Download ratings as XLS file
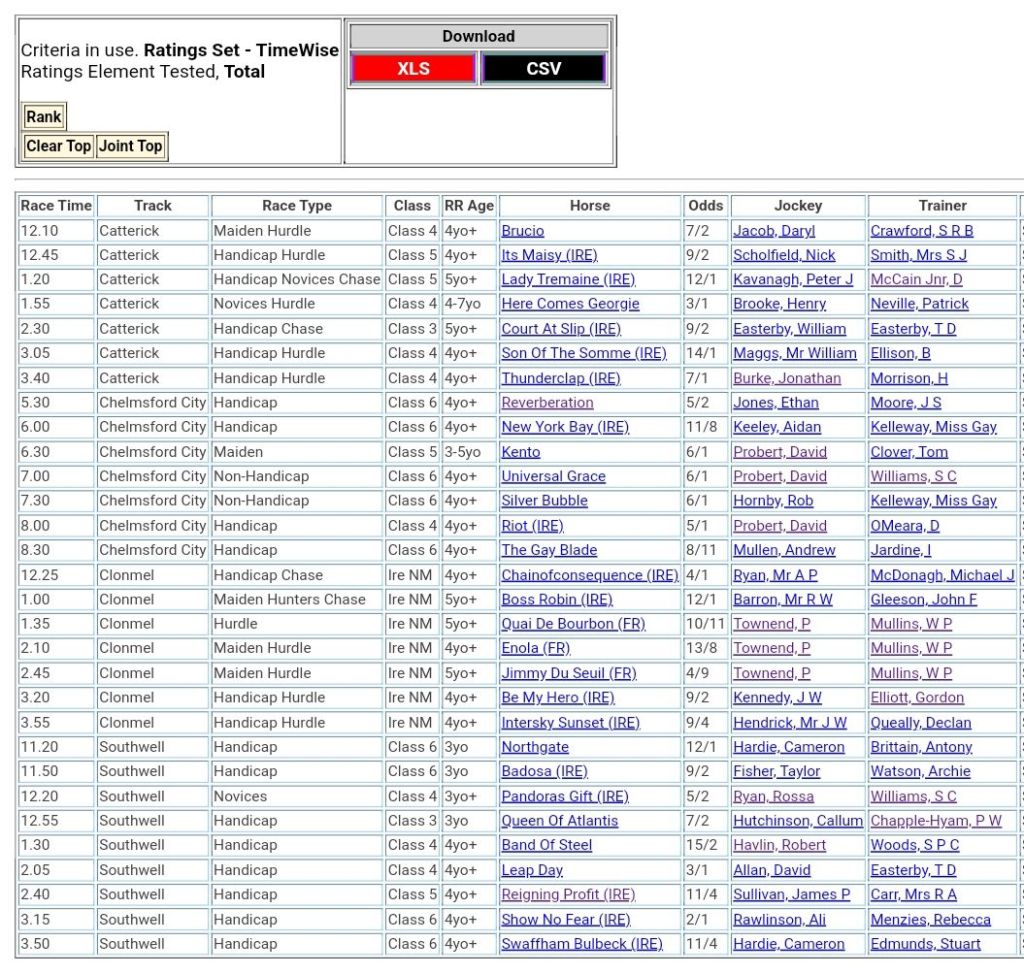This screenshot has height=974, width=1024. click(x=413, y=68)
